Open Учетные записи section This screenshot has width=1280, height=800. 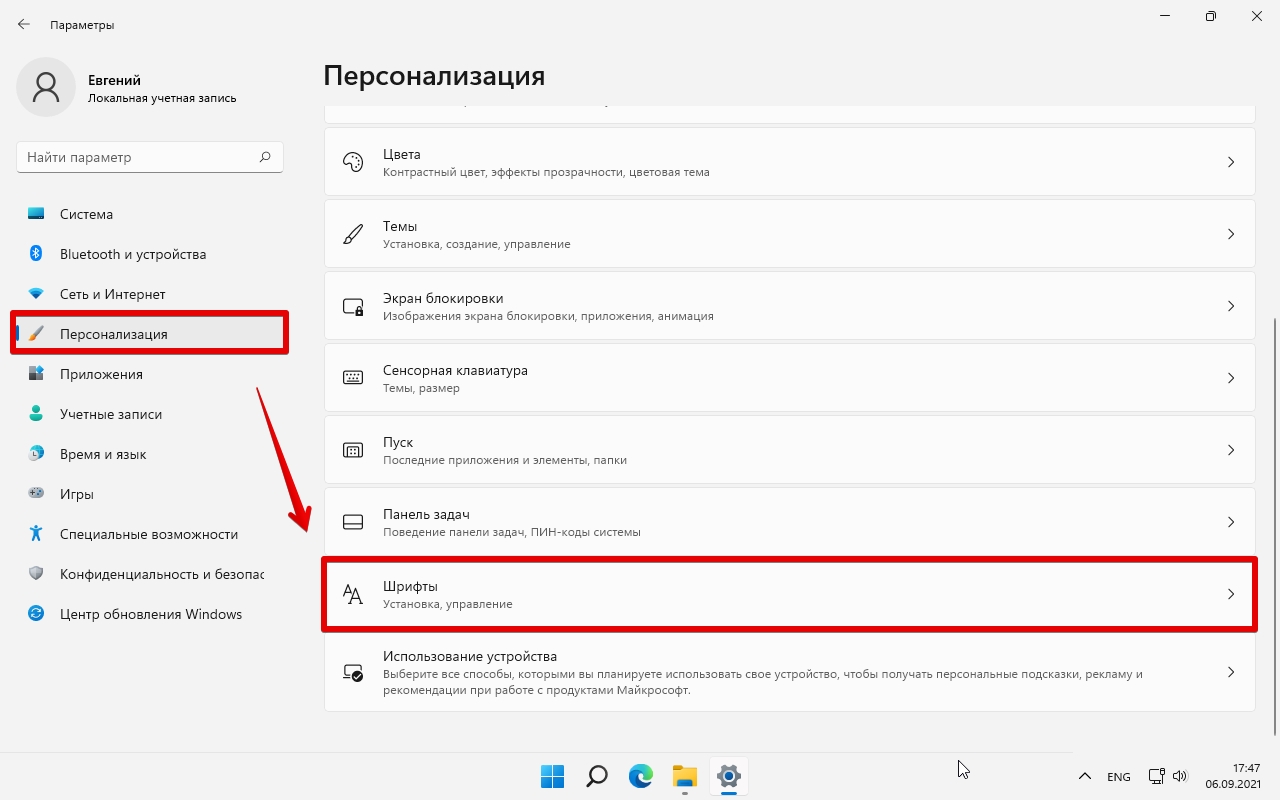coord(150,414)
